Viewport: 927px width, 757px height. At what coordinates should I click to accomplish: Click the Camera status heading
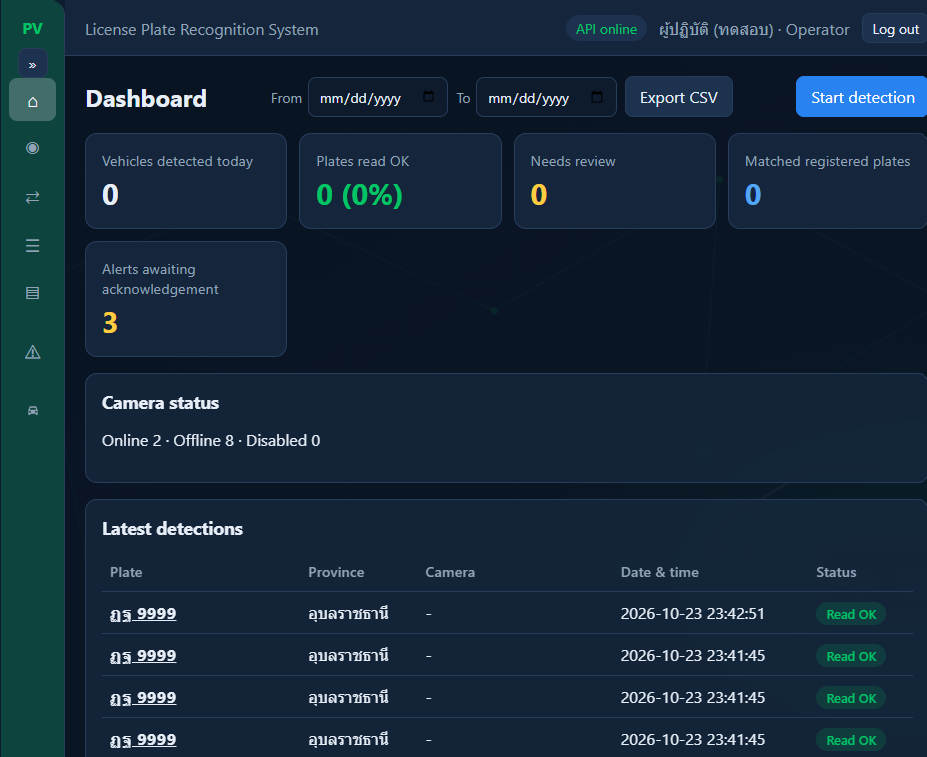pos(160,403)
